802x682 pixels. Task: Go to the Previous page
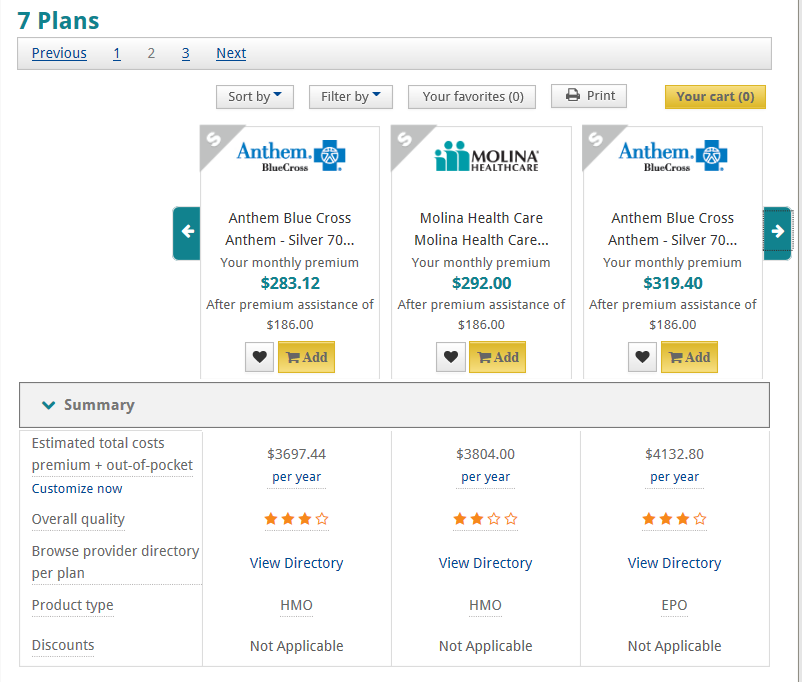click(59, 53)
